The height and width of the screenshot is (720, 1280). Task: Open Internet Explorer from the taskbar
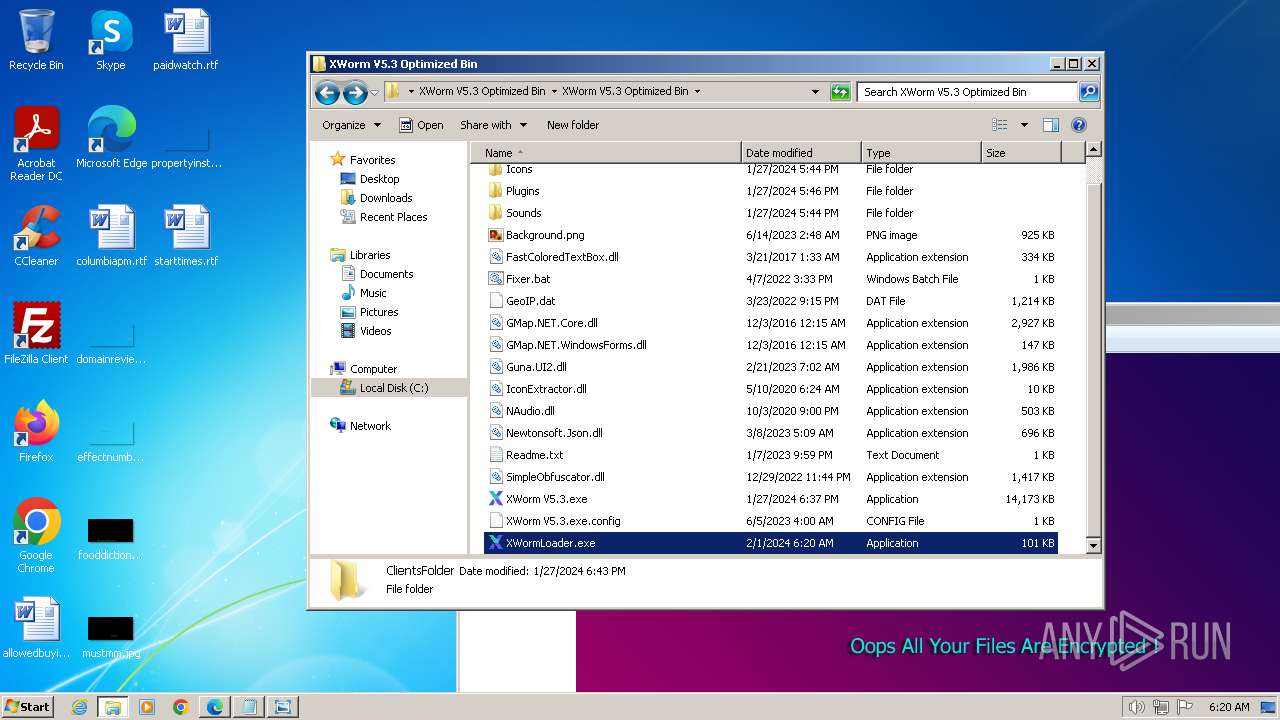[79, 707]
